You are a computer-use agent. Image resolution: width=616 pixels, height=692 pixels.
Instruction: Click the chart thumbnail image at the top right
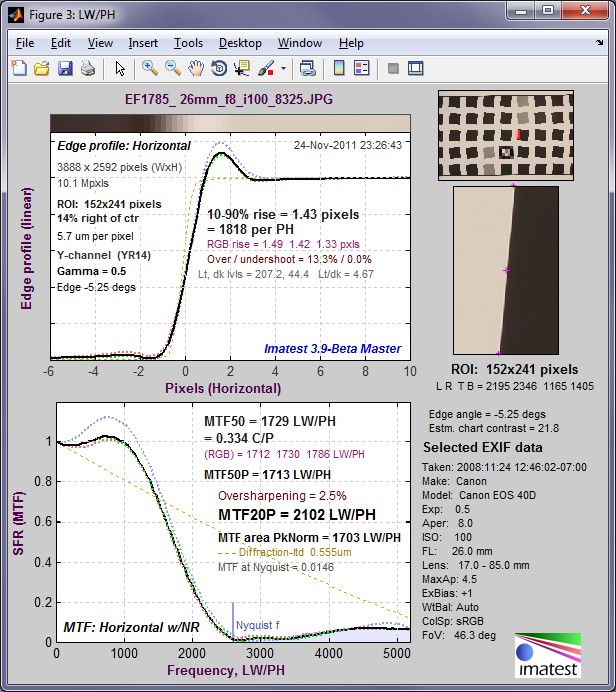coord(506,135)
